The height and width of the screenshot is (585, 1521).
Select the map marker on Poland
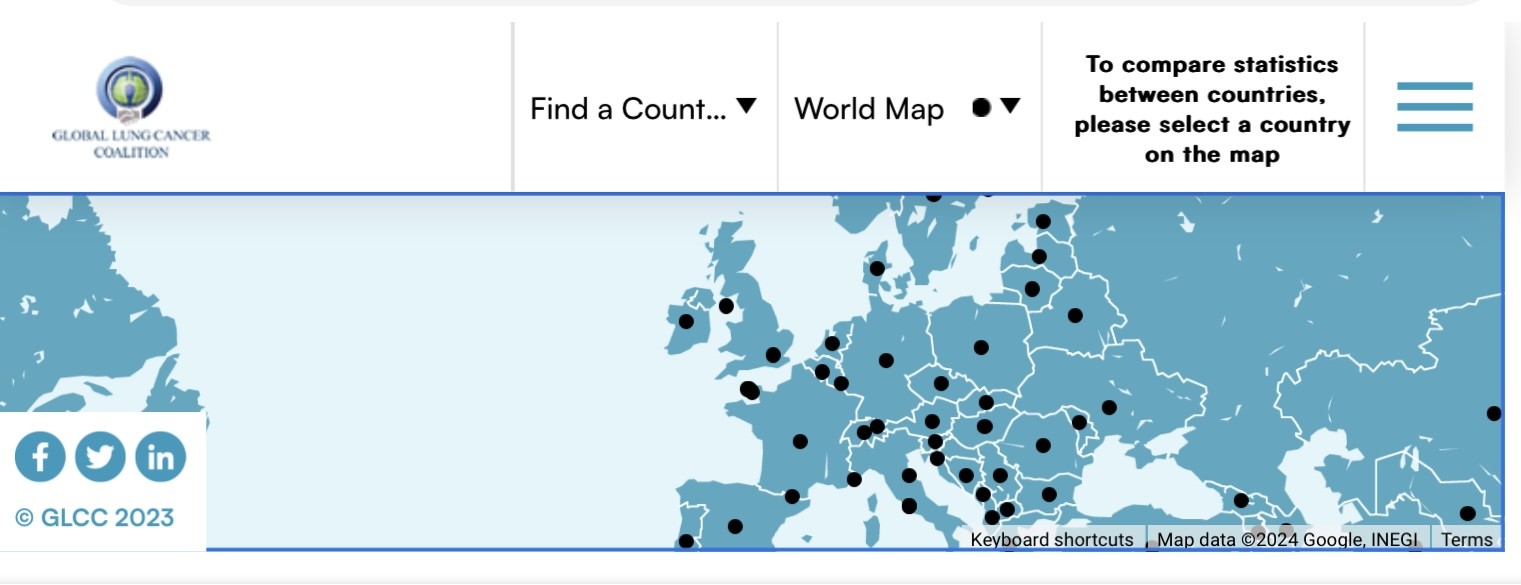click(x=981, y=347)
